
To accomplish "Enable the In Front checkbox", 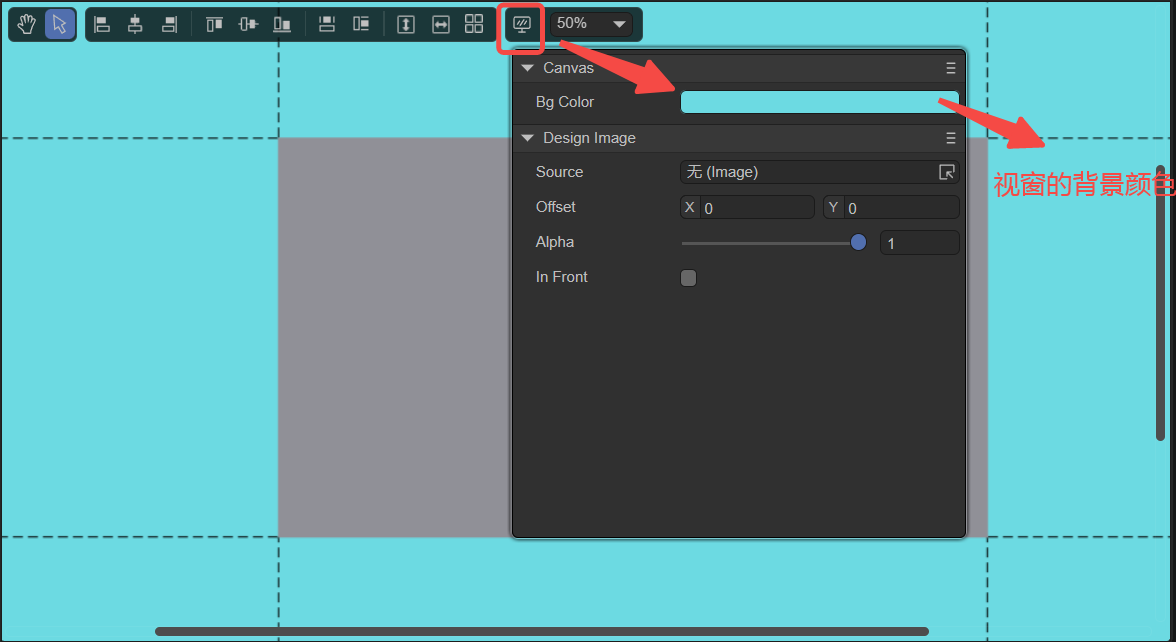I will 689,278.
